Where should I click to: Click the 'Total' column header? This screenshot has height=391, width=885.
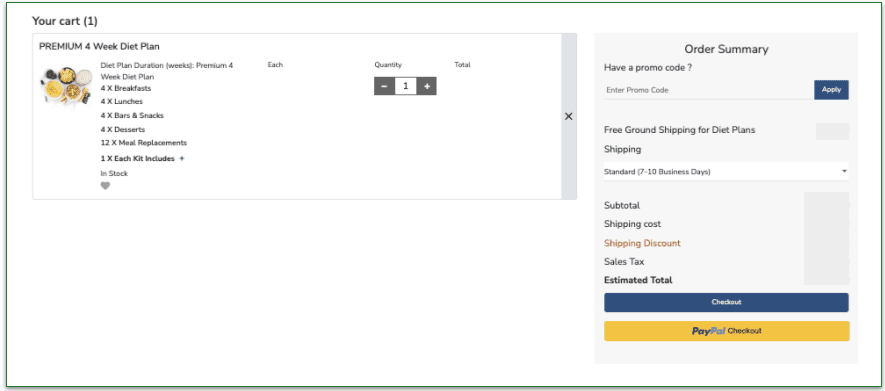pyautogui.click(x=462, y=65)
